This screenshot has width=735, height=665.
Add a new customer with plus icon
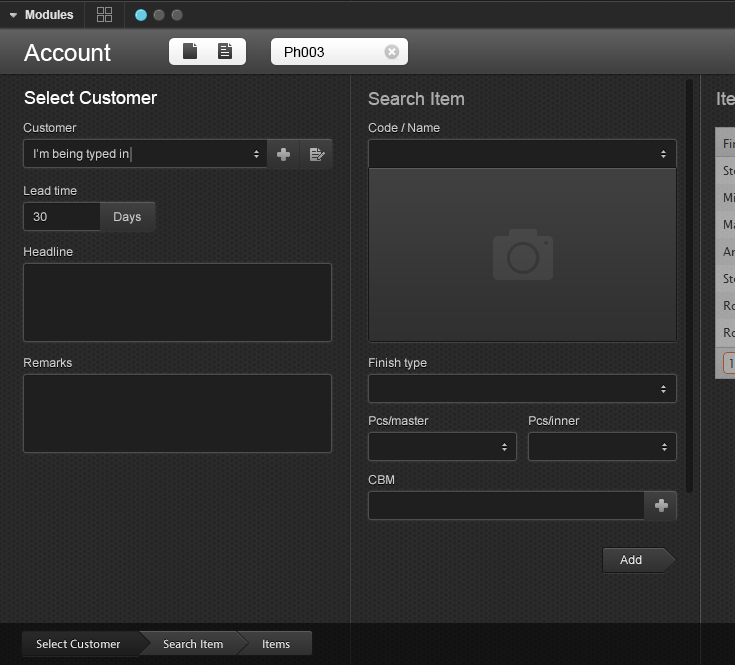pos(284,154)
